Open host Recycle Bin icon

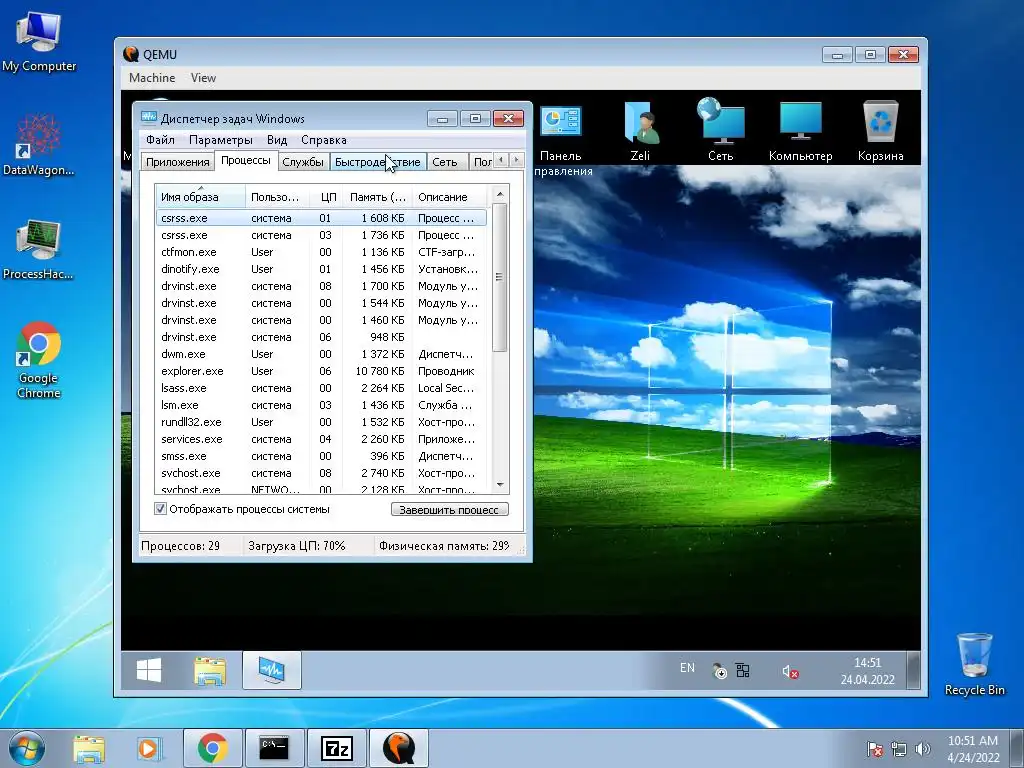click(974, 664)
